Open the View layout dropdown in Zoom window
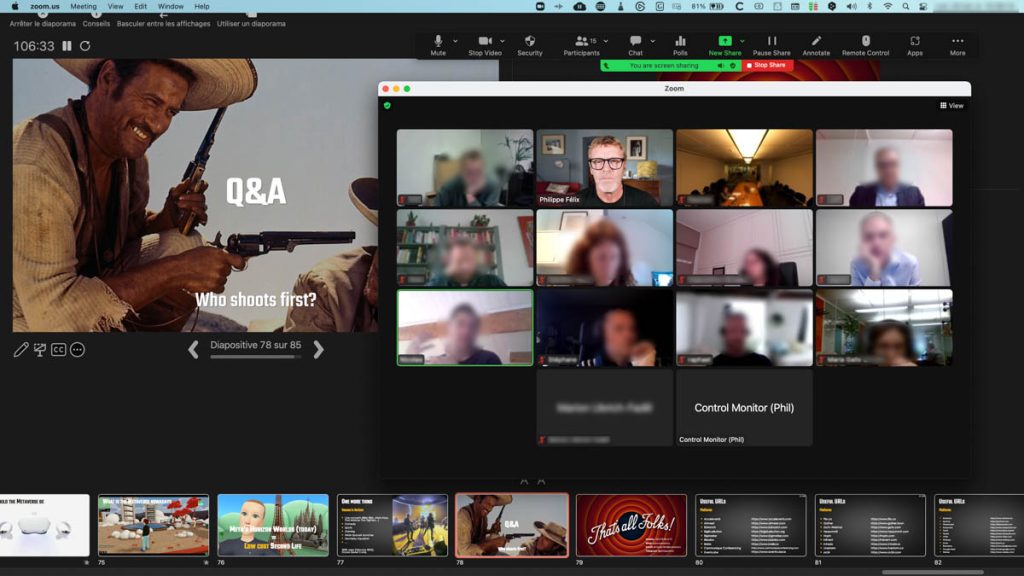This screenshot has height=576, width=1024. coord(952,105)
